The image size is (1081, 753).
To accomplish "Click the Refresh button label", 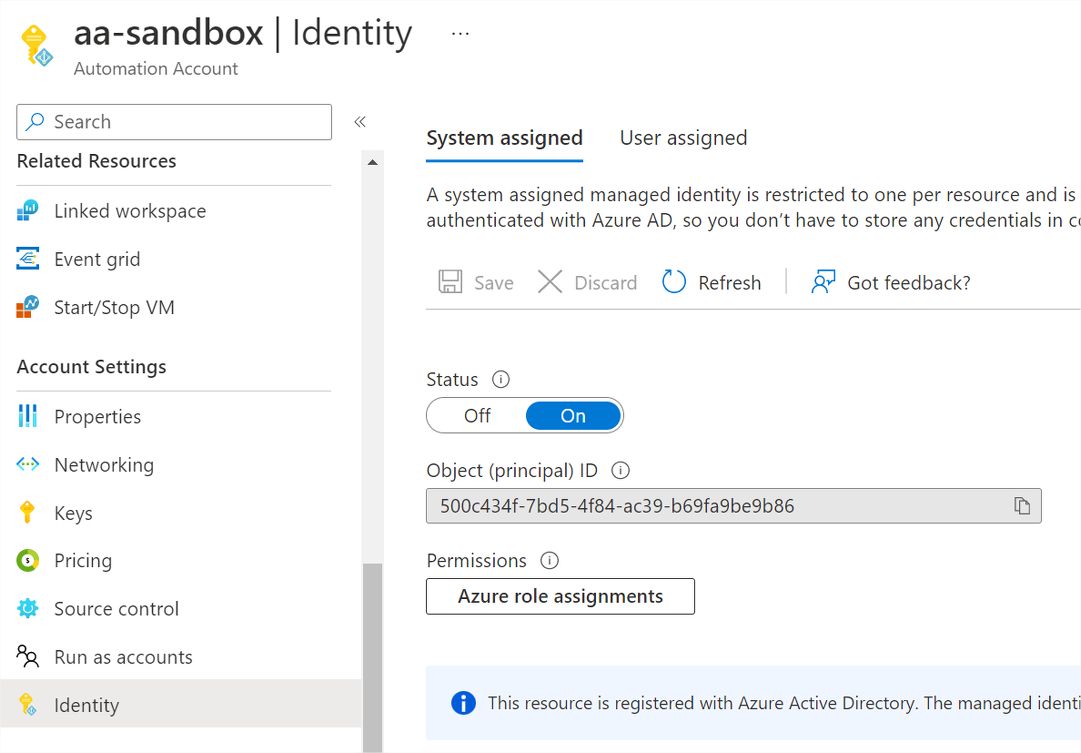I will 729,283.
